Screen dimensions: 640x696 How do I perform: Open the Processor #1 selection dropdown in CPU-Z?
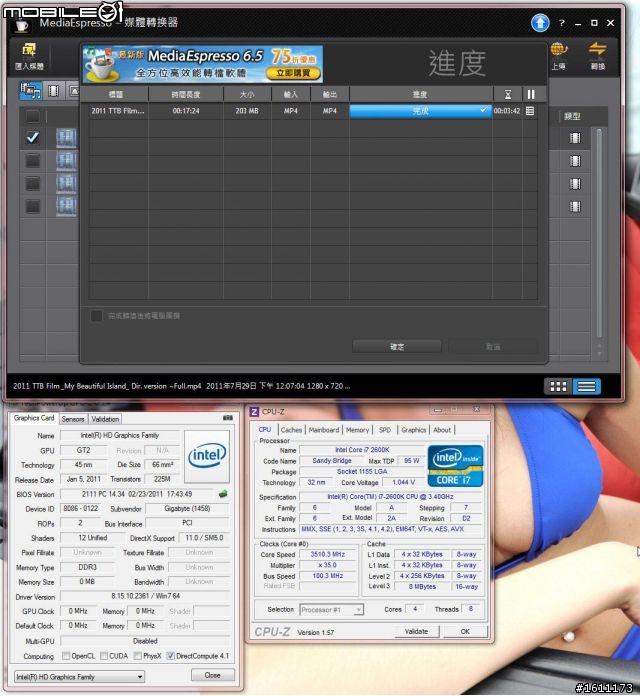click(x=332, y=609)
